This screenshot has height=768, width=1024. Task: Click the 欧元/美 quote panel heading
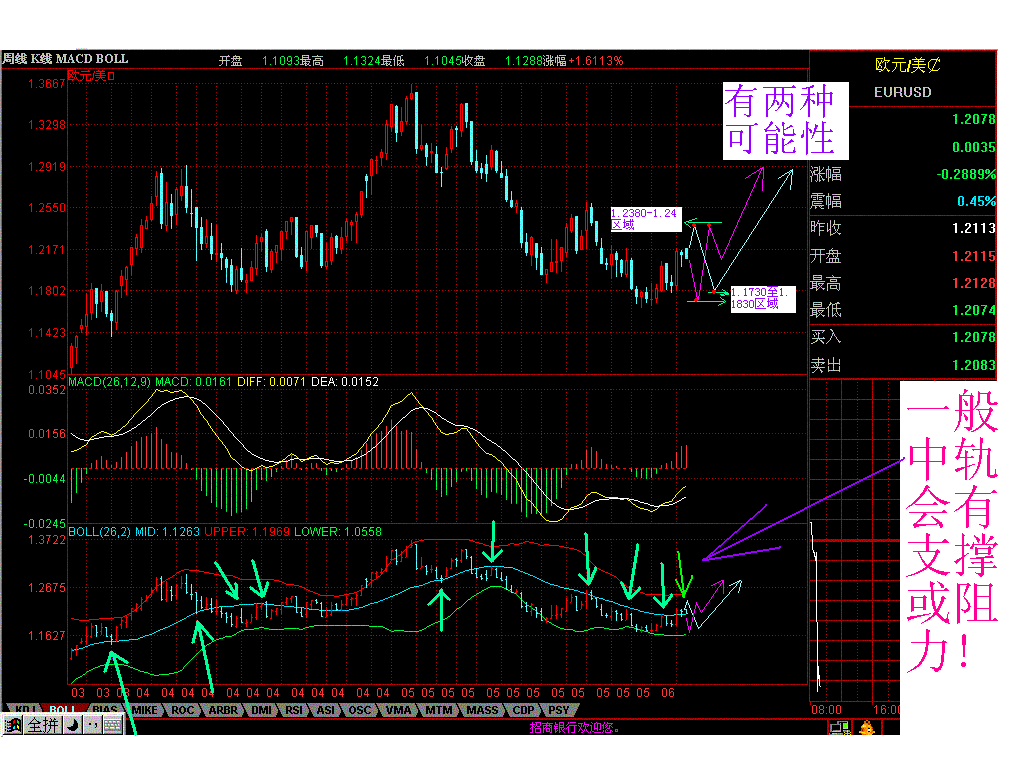tap(907, 65)
